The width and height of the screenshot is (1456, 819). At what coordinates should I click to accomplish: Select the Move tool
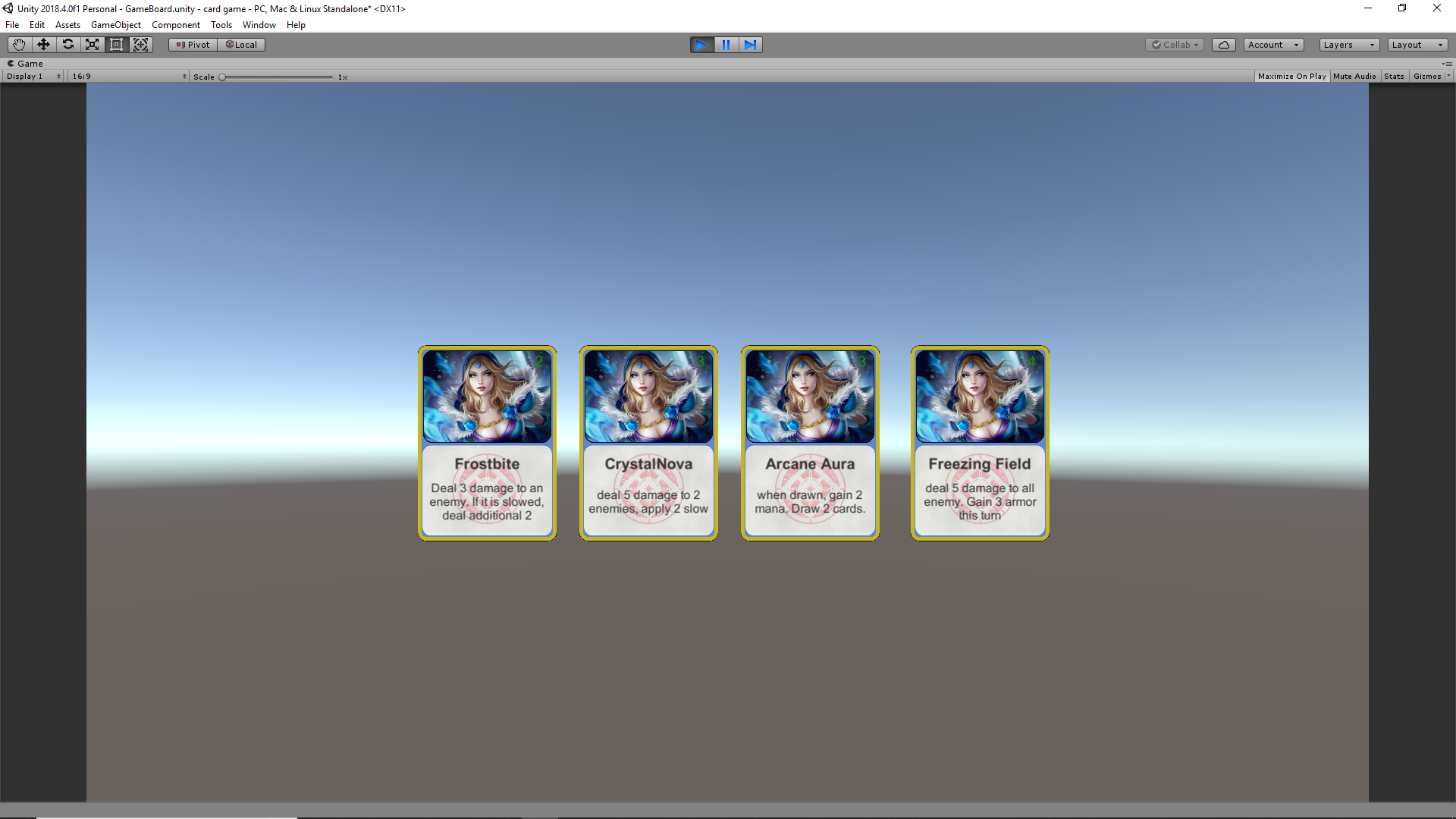(x=43, y=45)
